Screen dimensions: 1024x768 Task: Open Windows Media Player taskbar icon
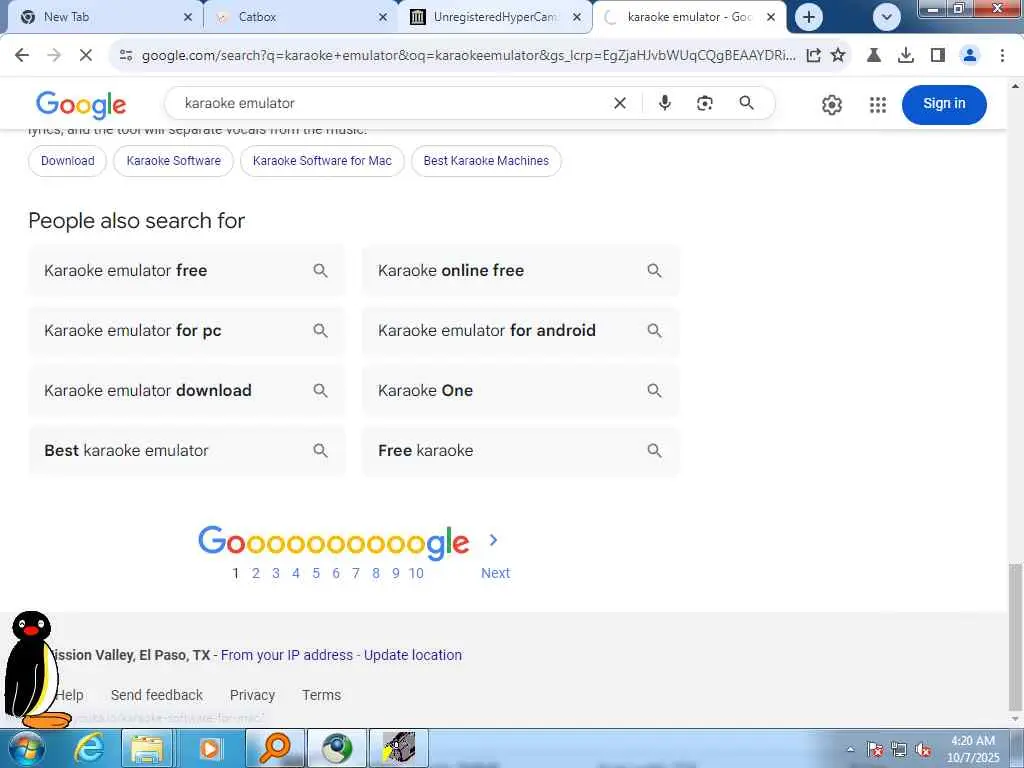[210, 748]
